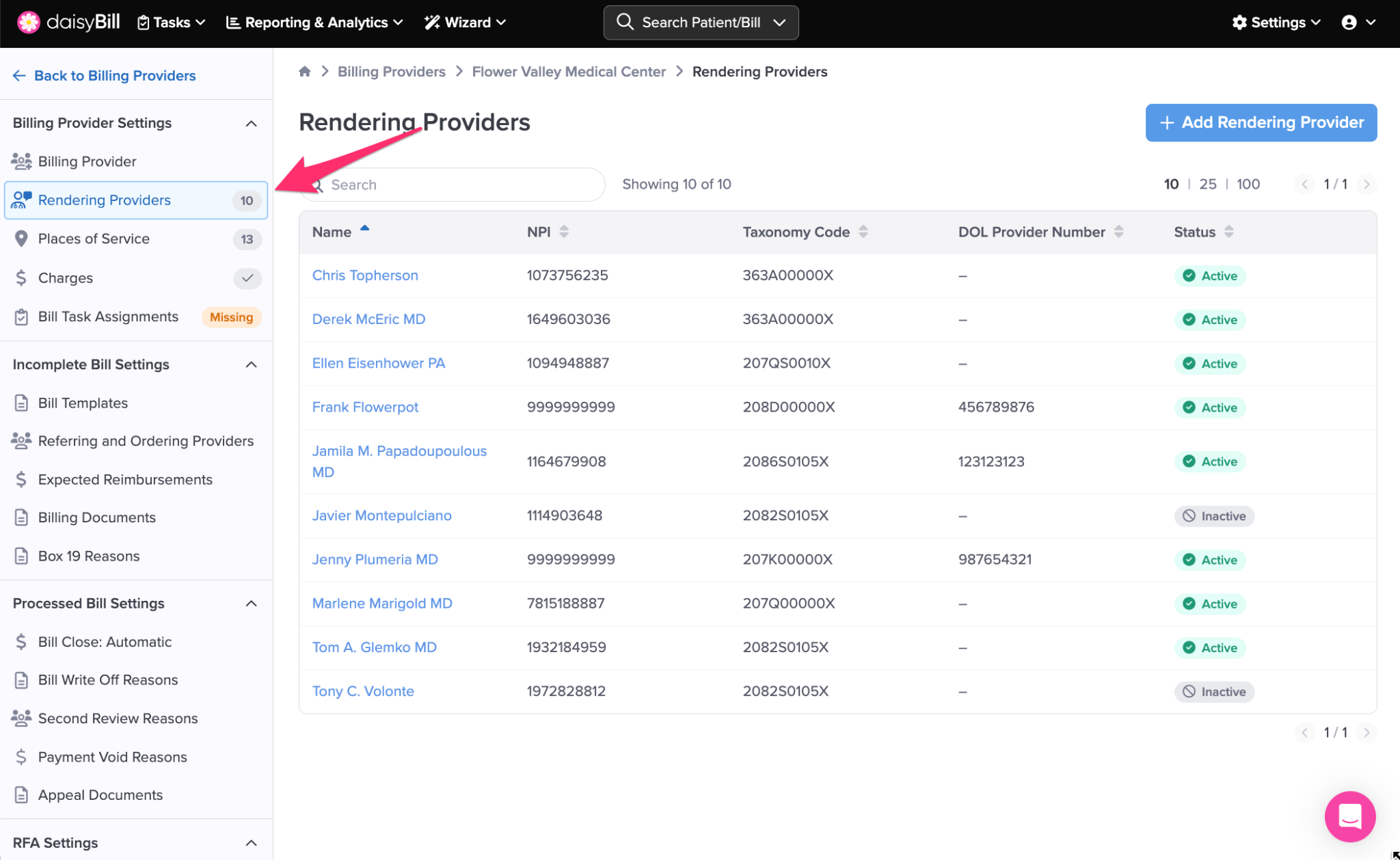Image resolution: width=1400 pixels, height=860 pixels.
Task: Open the Frank Flowerpot provider link
Action: click(365, 407)
